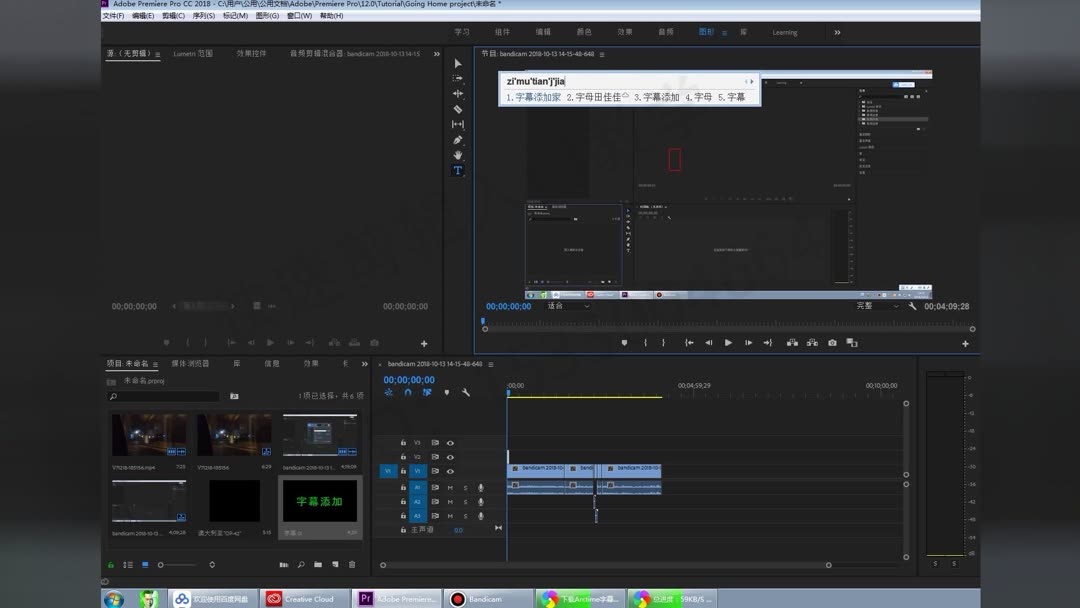
Task: Delete selected item with trash icon
Action: pos(352,565)
